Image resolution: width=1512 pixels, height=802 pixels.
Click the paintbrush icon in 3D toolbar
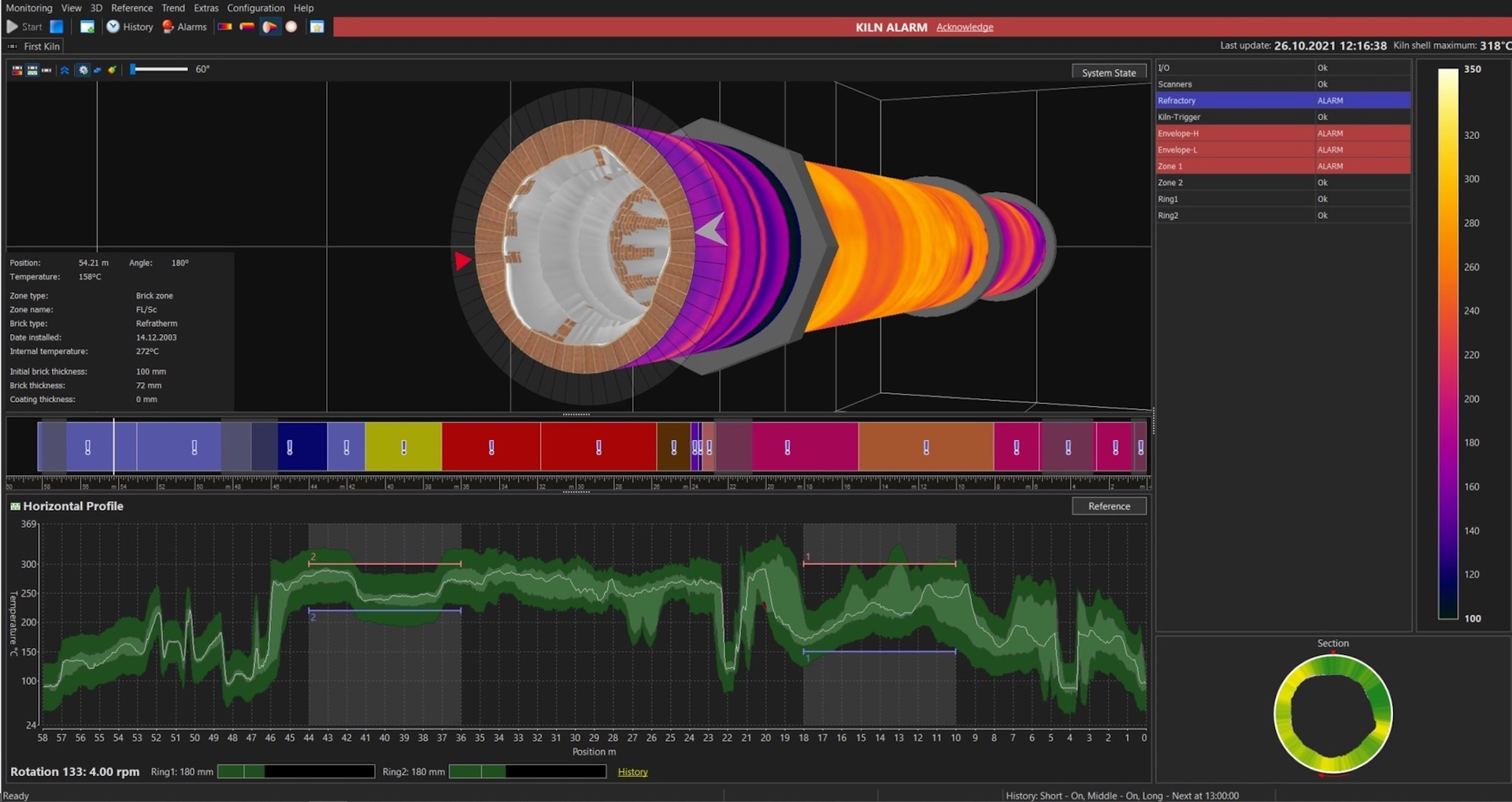pyautogui.click(x=113, y=70)
